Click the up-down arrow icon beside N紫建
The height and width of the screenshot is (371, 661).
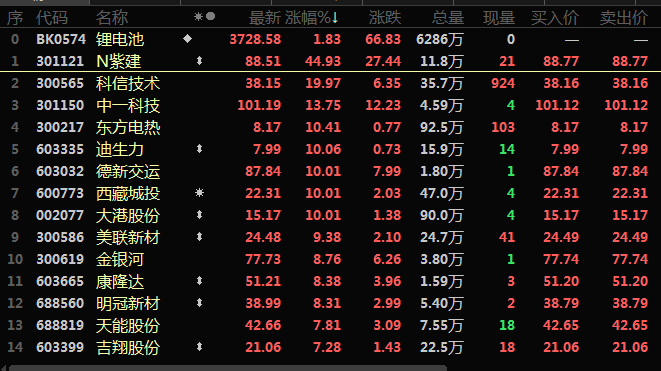click(199, 61)
